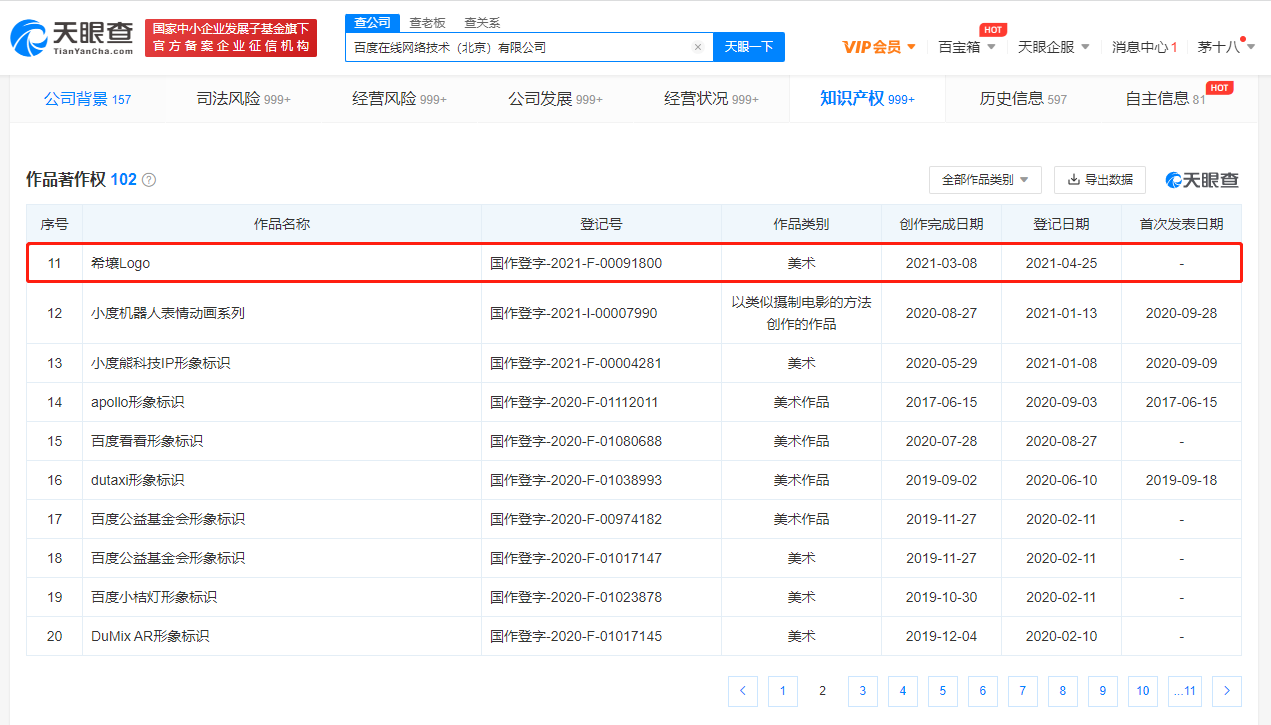Image resolution: width=1271 pixels, height=725 pixels.
Task: Open the VIP会员 dropdown menu
Action: coord(879,47)
